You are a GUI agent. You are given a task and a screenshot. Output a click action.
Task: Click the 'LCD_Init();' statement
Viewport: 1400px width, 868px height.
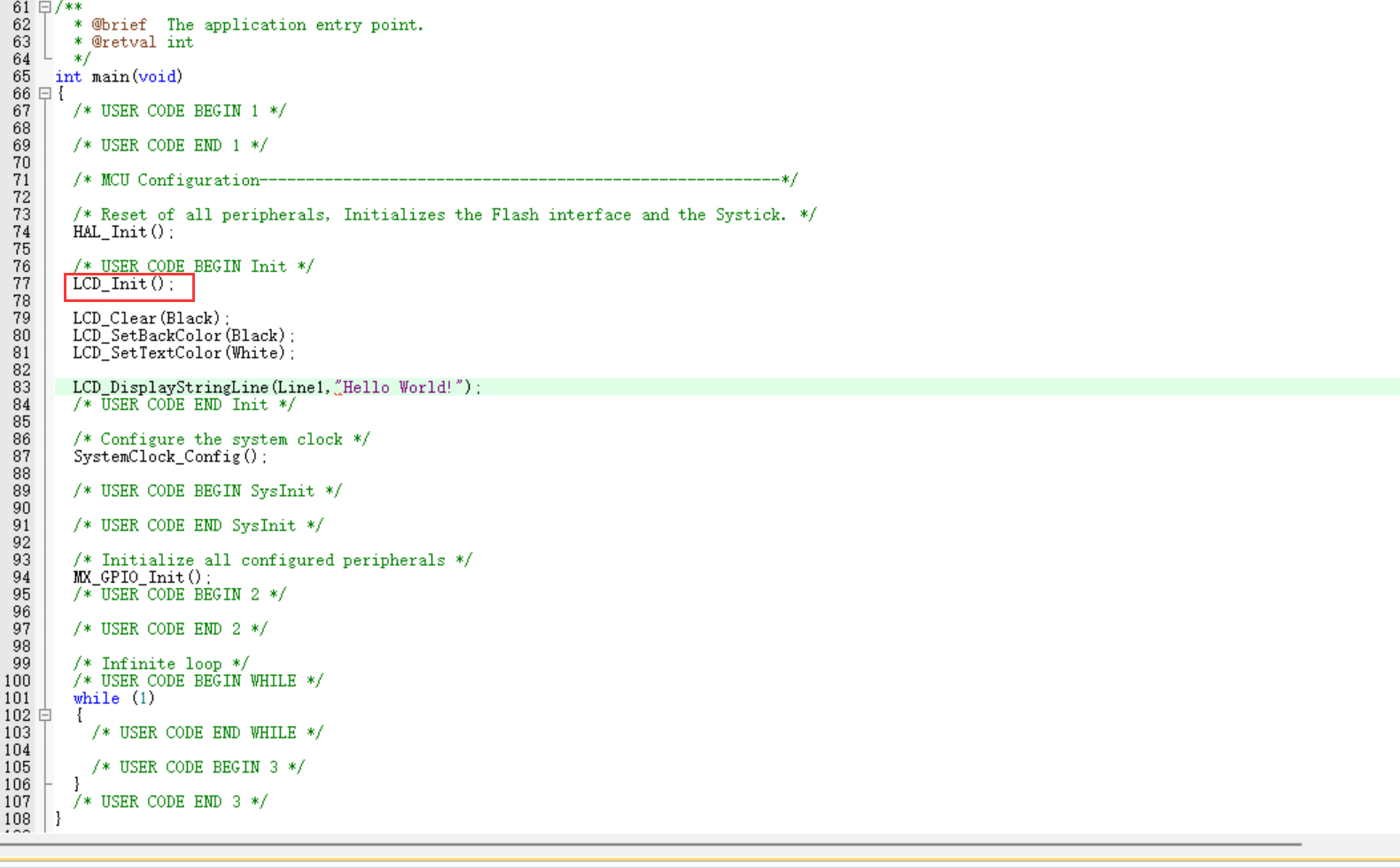pyautogui.click(x=123, y=284)
